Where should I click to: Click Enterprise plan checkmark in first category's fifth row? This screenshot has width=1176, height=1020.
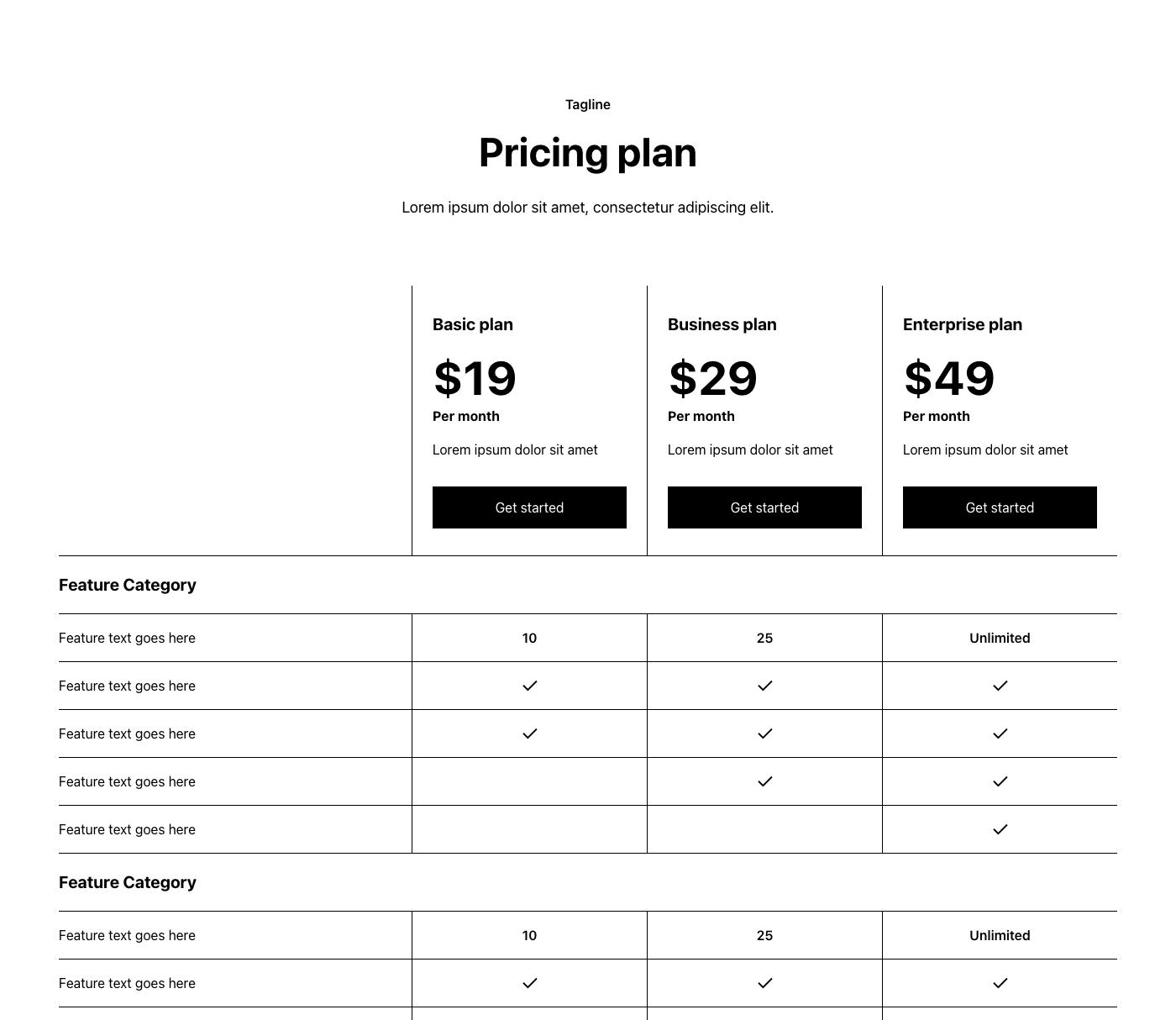click(1000, 829)
